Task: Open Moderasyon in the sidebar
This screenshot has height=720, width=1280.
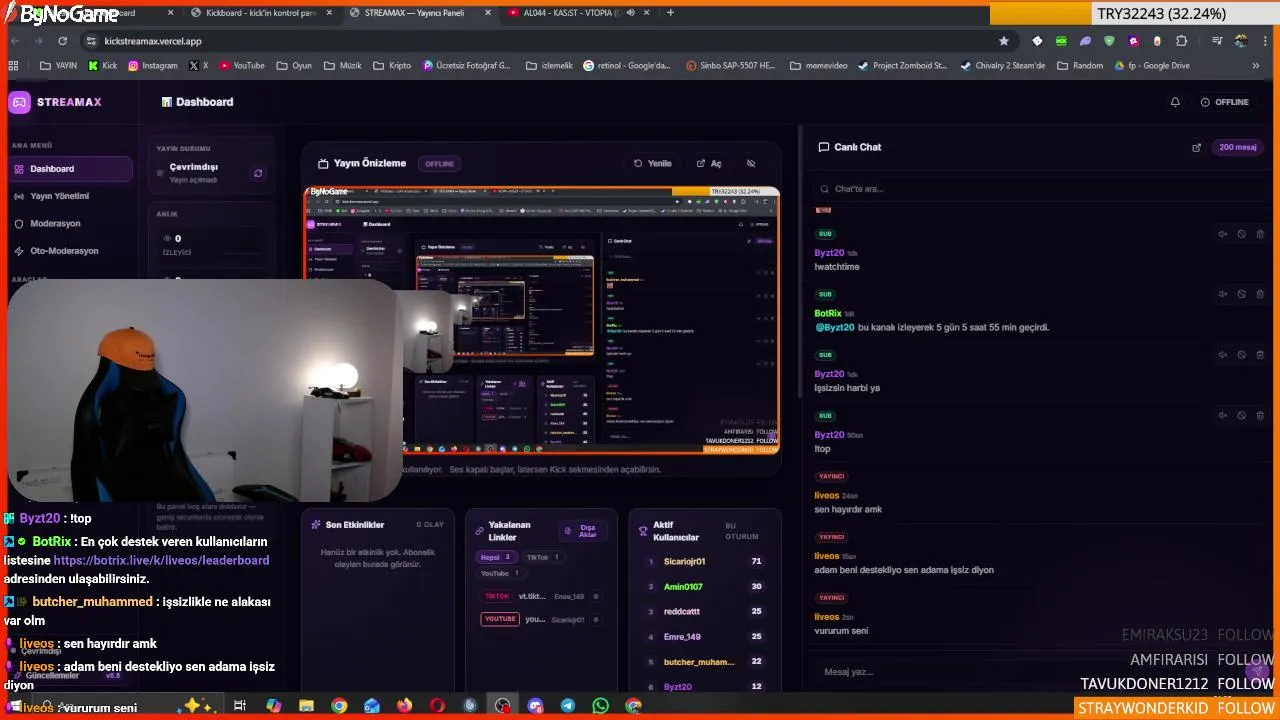Action: (70, 223)
